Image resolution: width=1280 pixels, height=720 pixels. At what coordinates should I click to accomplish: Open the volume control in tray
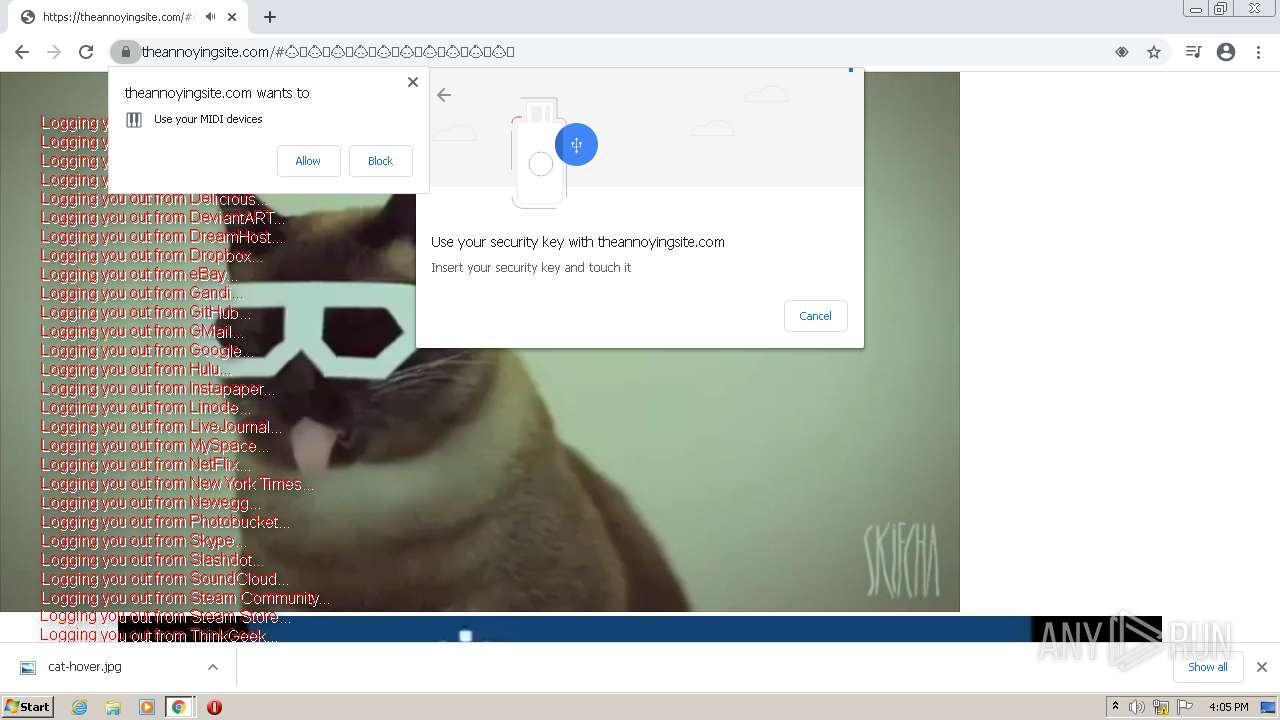coord(1137,707)
